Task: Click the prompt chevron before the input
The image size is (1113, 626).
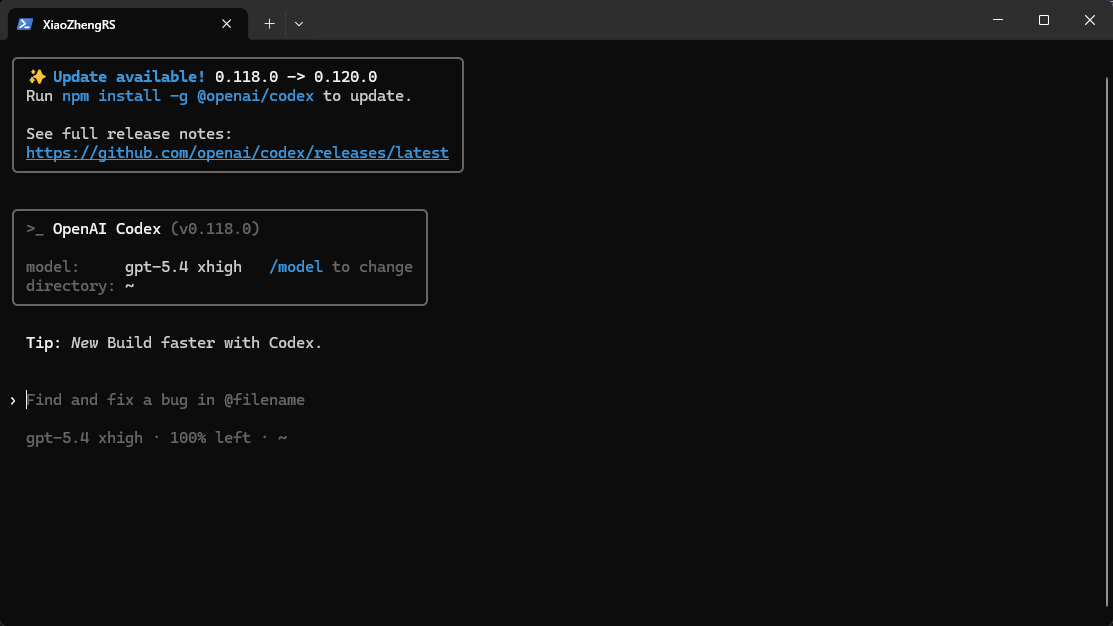Action: pos(13,401)
